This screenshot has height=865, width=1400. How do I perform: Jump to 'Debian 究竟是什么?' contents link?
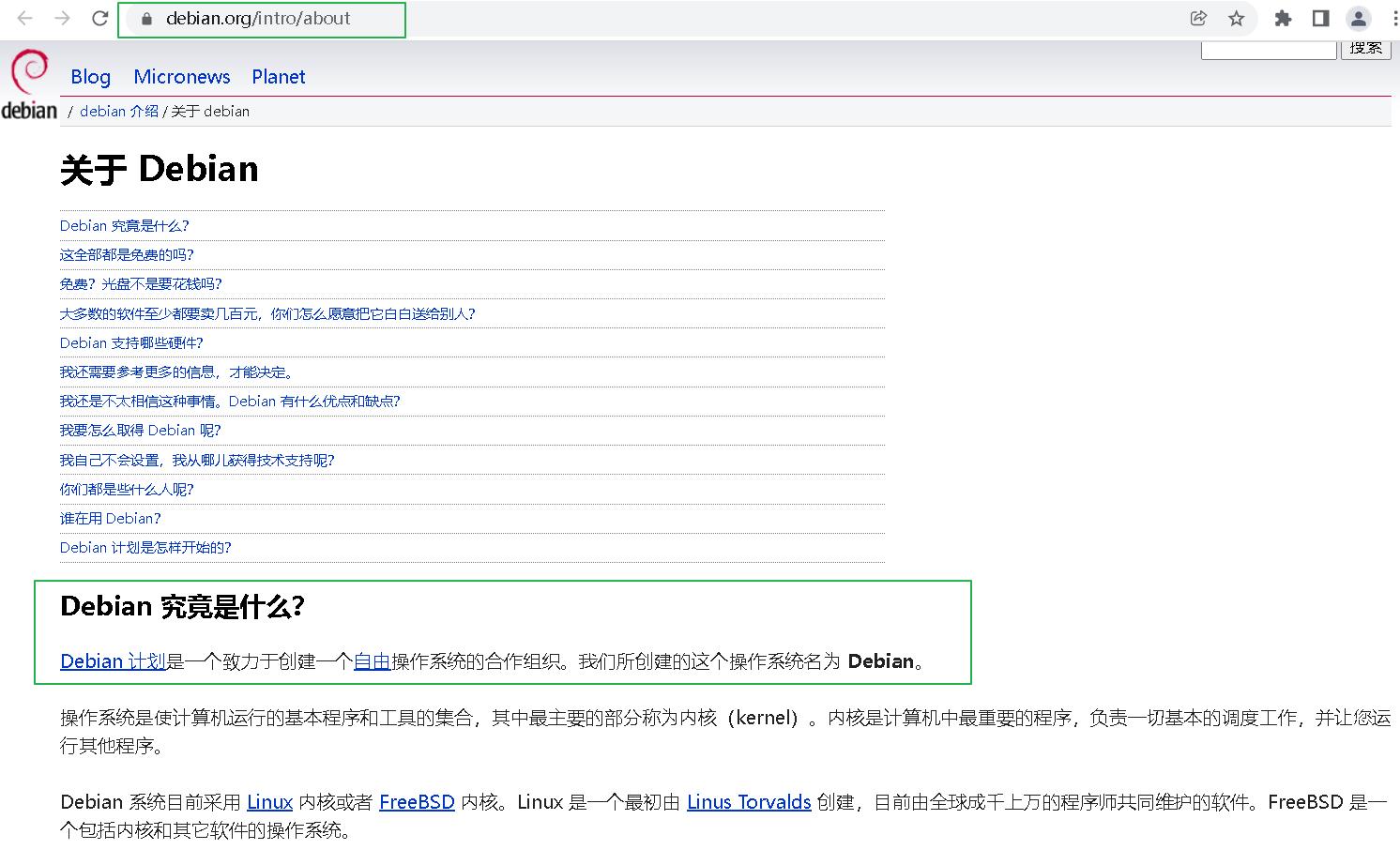click(125, 226)
